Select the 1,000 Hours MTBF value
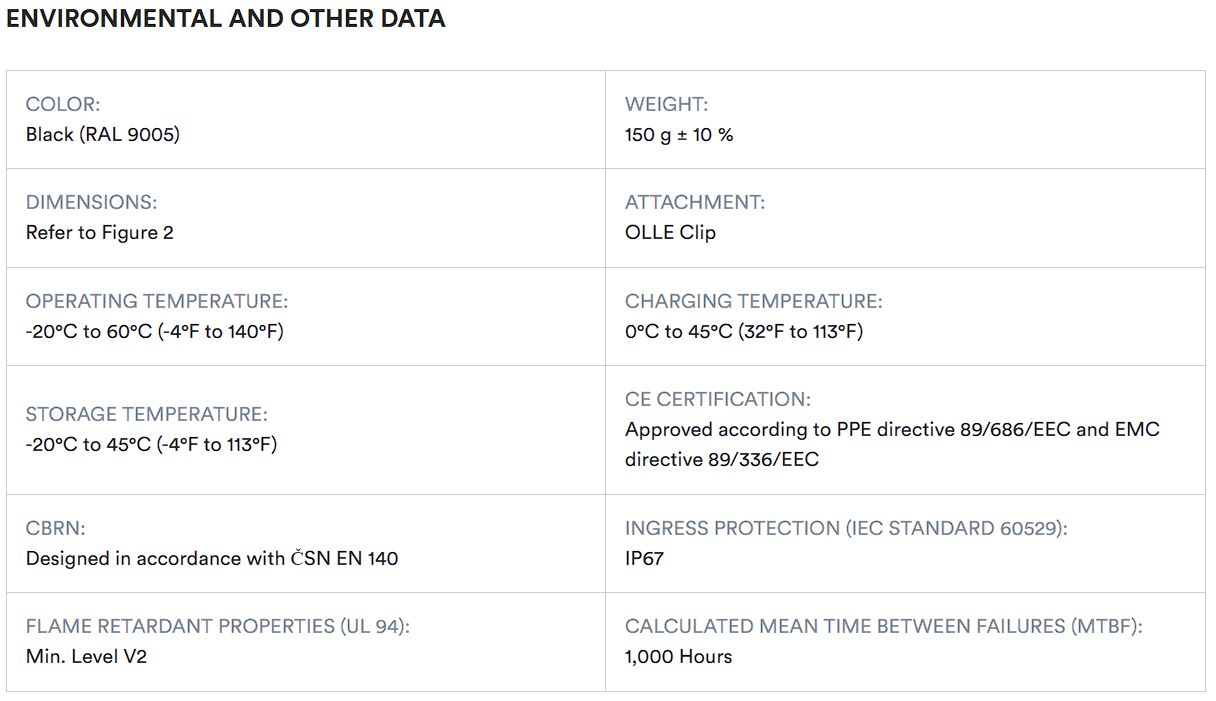 pyautogui.click(x=679, y=656)
